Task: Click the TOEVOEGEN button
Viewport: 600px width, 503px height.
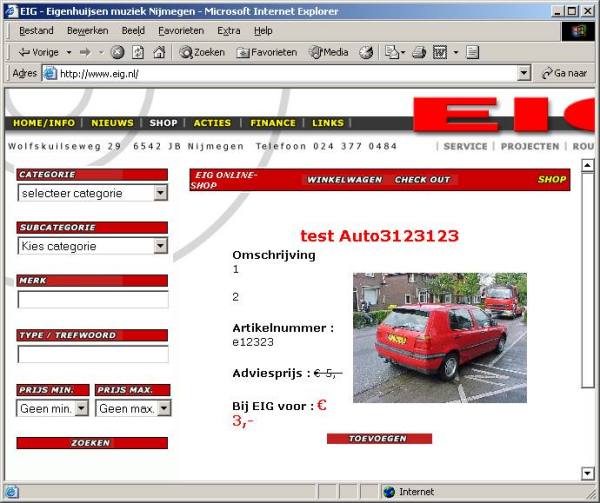Action: coord(379,438)
